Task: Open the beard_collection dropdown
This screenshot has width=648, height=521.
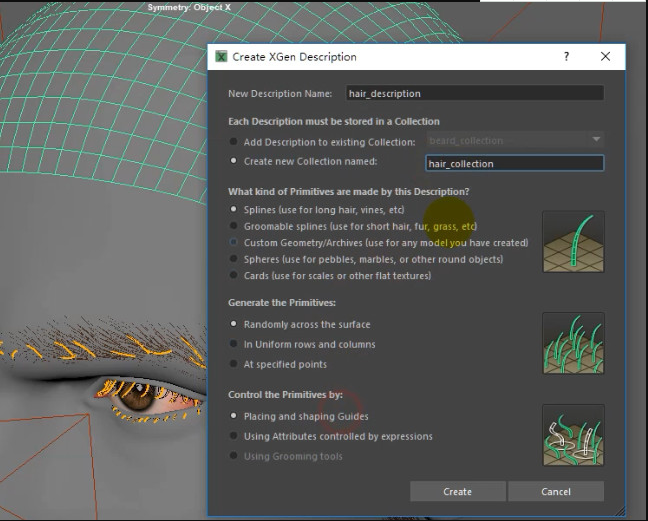Action: pyautogui.click(x=515, y=140)
